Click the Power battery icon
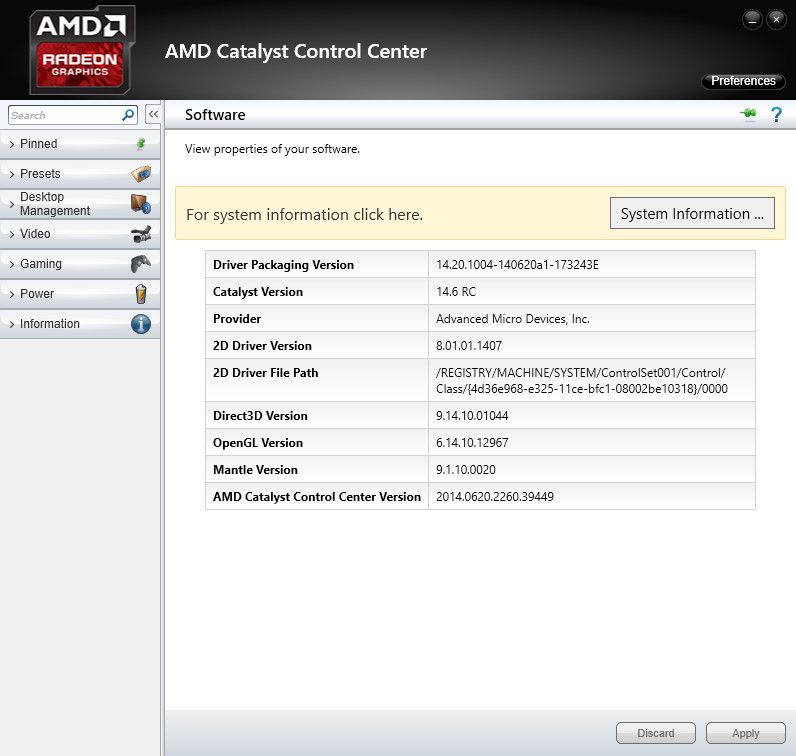This screenshot has width=796, height=756. [141, 294]
